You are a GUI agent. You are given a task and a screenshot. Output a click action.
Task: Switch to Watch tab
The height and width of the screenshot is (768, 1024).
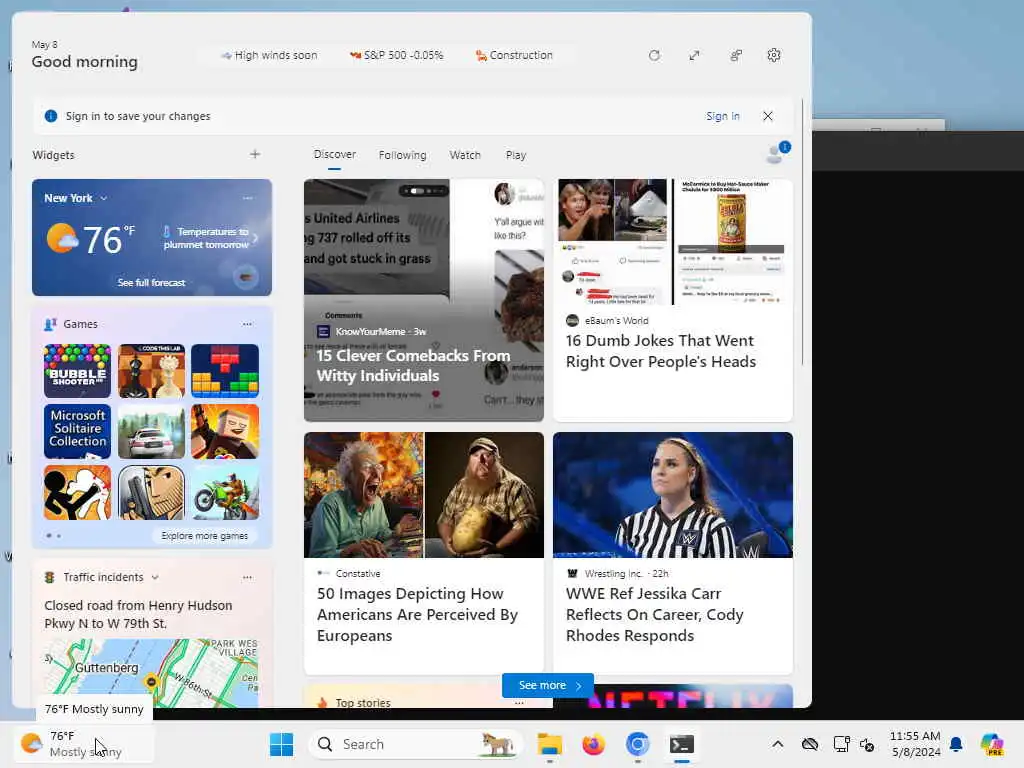point(465,155)
